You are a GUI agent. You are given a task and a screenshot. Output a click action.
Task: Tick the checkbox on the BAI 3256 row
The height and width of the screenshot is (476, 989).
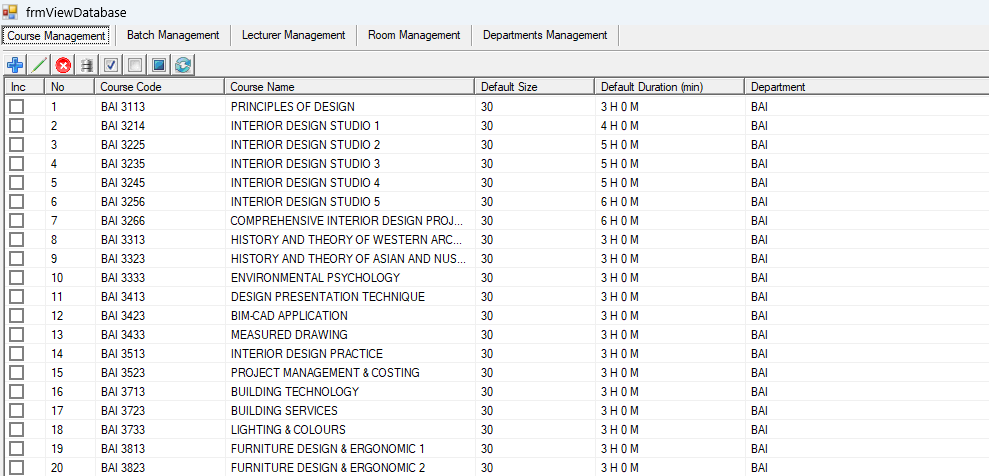(16, 202)
